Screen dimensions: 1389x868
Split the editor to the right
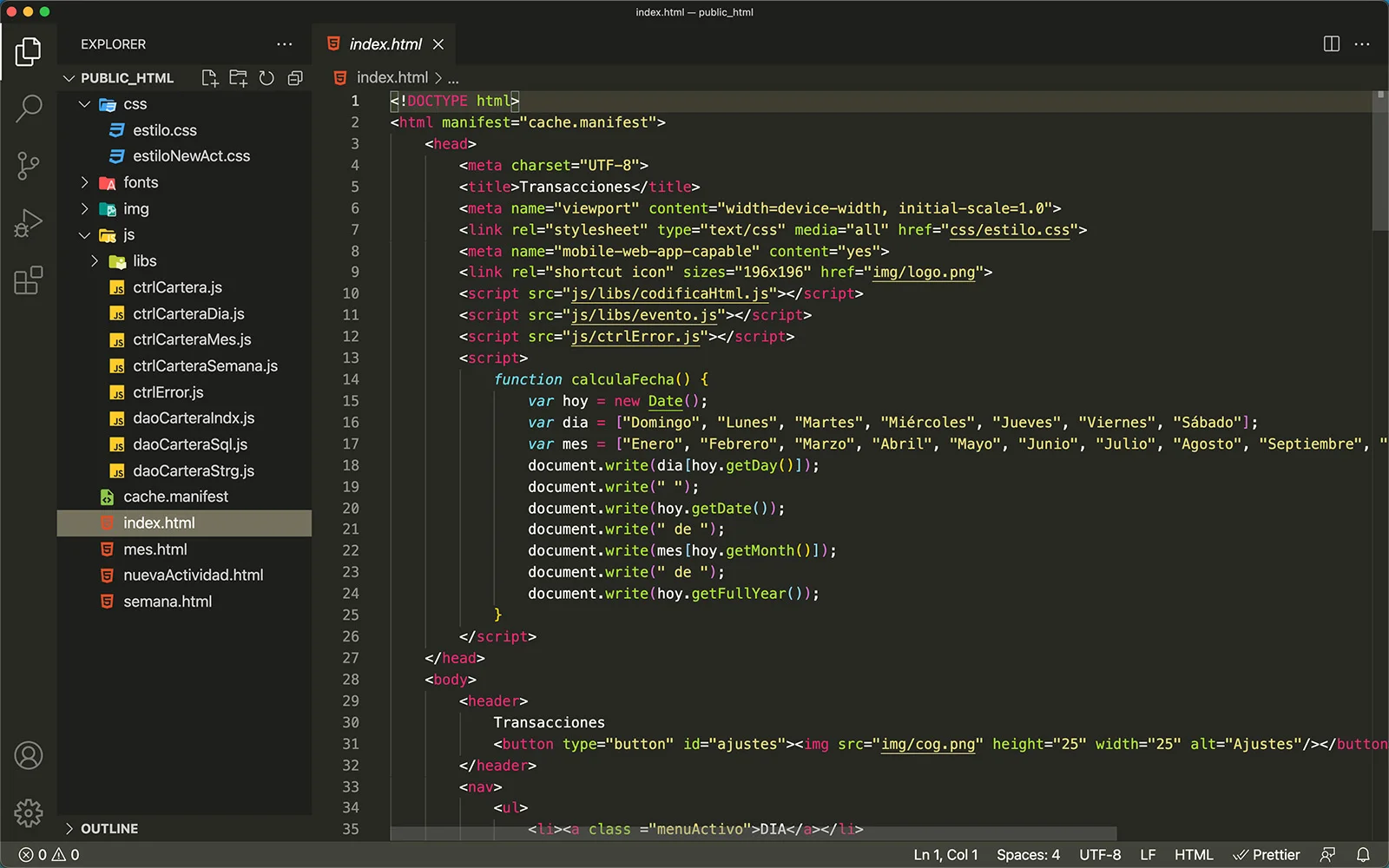point(1331,44)
